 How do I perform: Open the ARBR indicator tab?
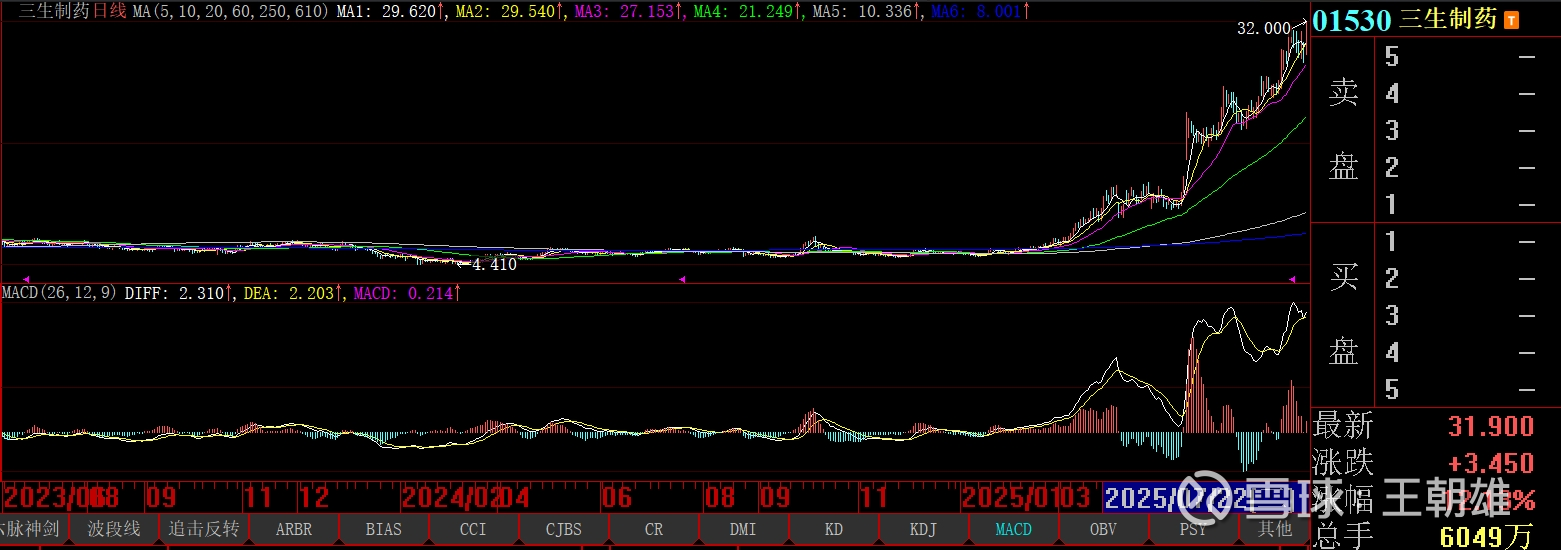[293, 529]
